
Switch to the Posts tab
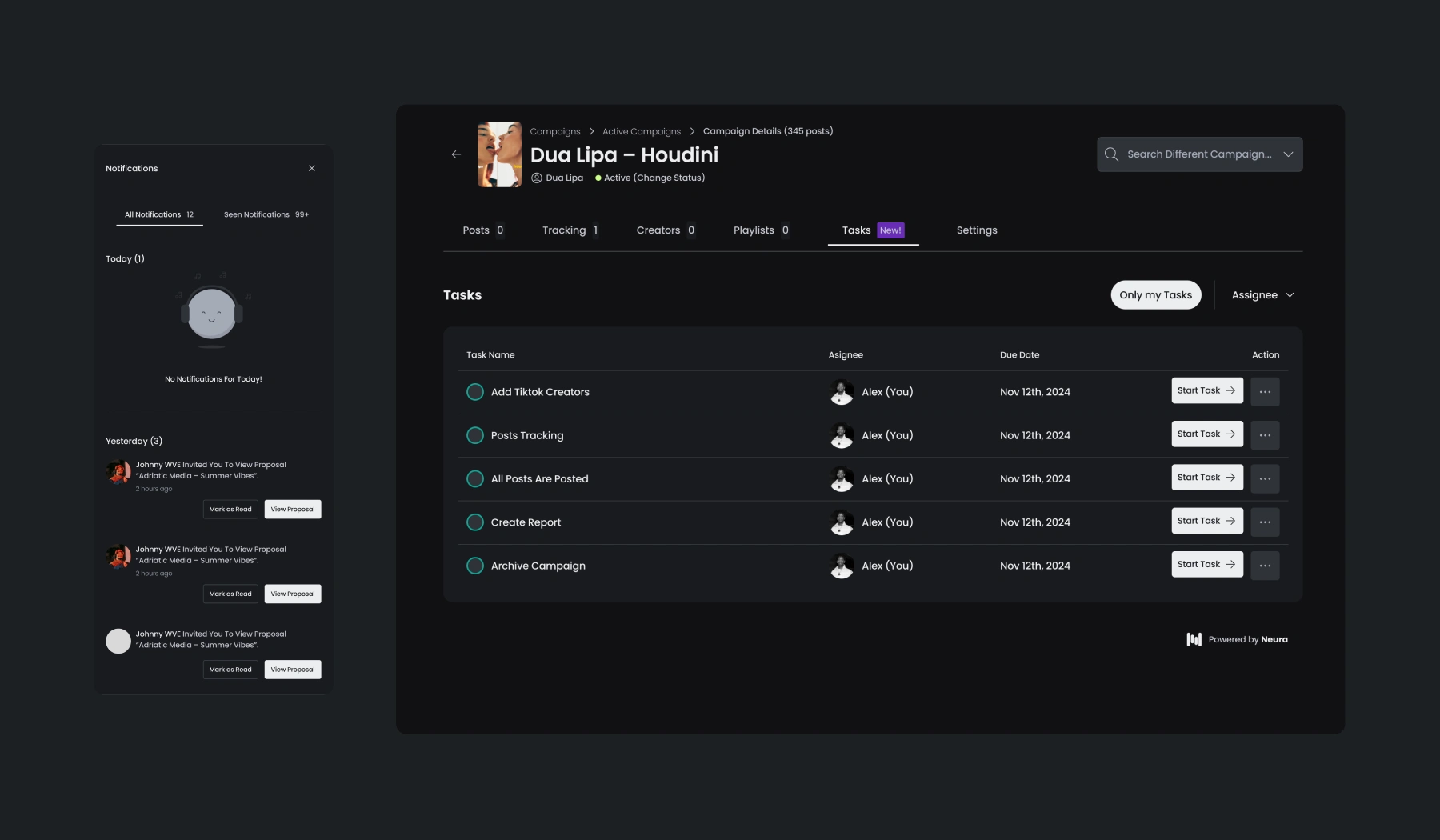pyautogui.click(x=483, y=230)
